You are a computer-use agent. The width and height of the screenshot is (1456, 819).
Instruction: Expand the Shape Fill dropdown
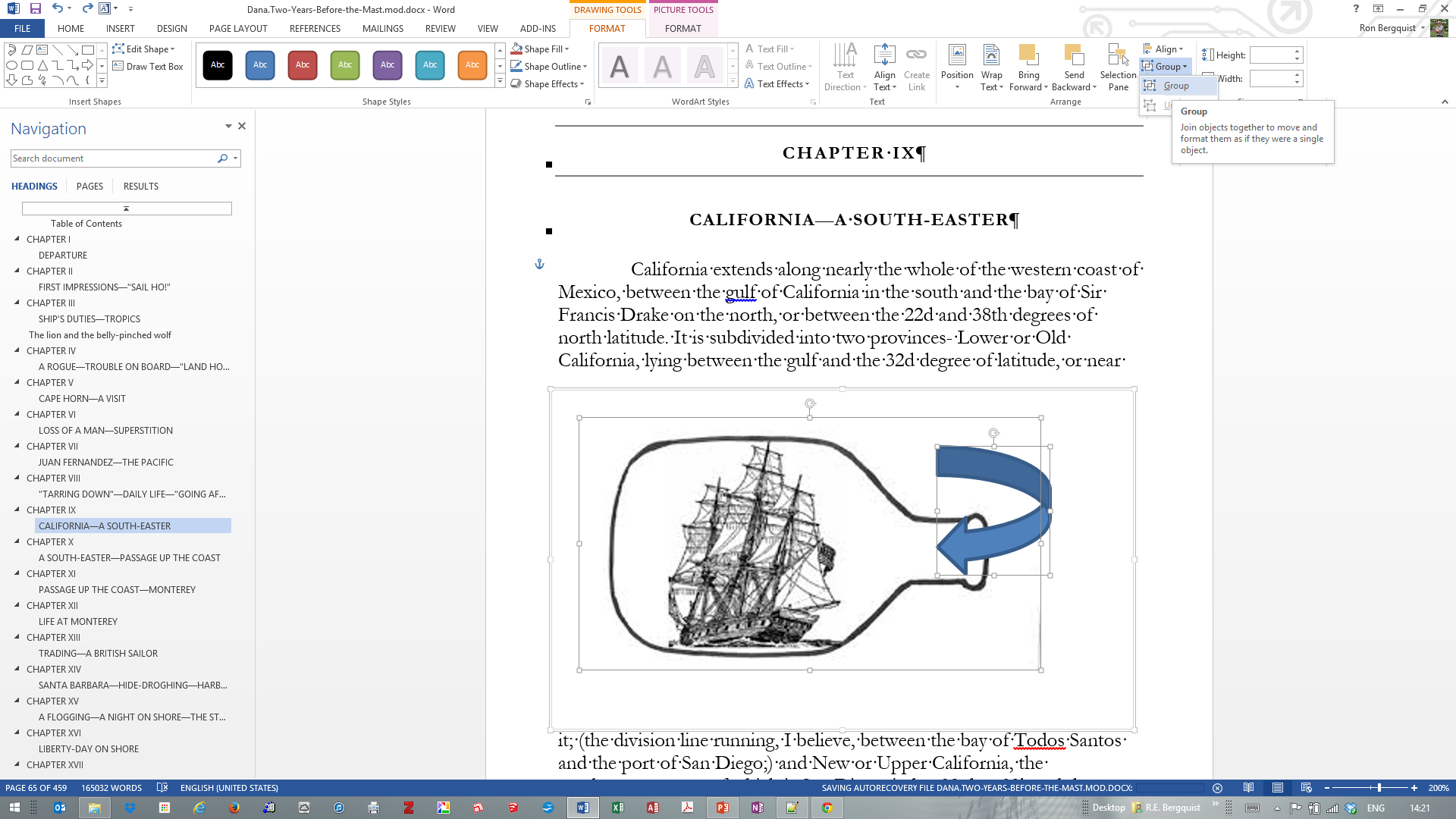566,49
